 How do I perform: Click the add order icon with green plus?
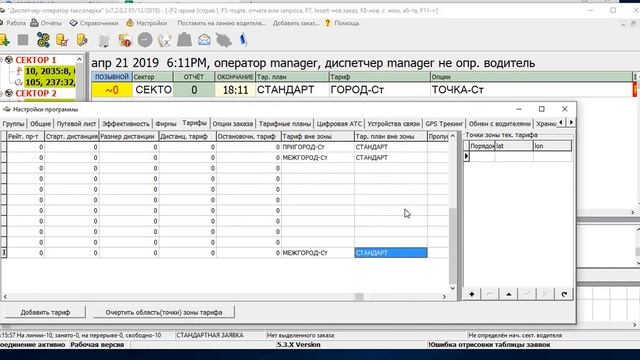4,40
